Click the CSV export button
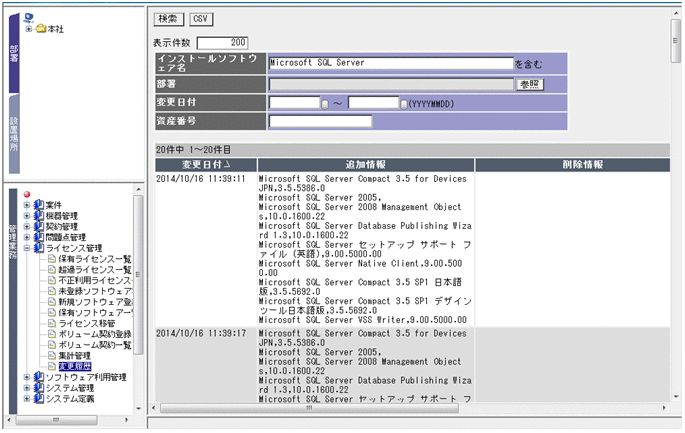This screenshot has width=685, height=433. click(x=201, y=19)
